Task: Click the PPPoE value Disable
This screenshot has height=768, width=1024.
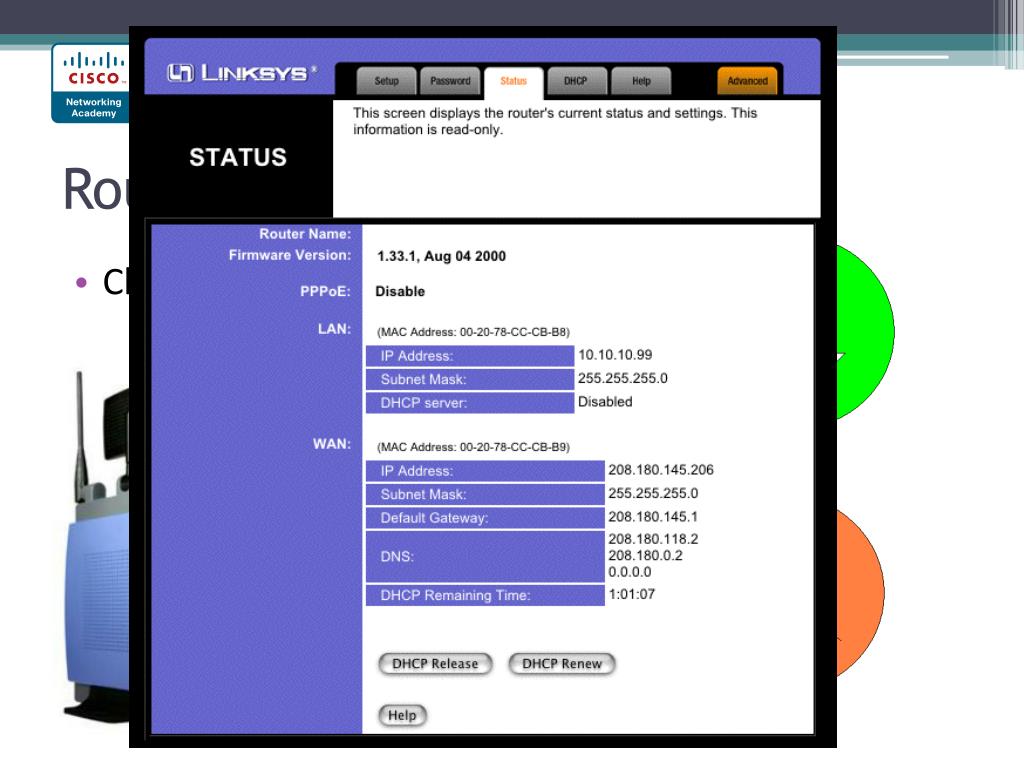Action: [400, 291]
